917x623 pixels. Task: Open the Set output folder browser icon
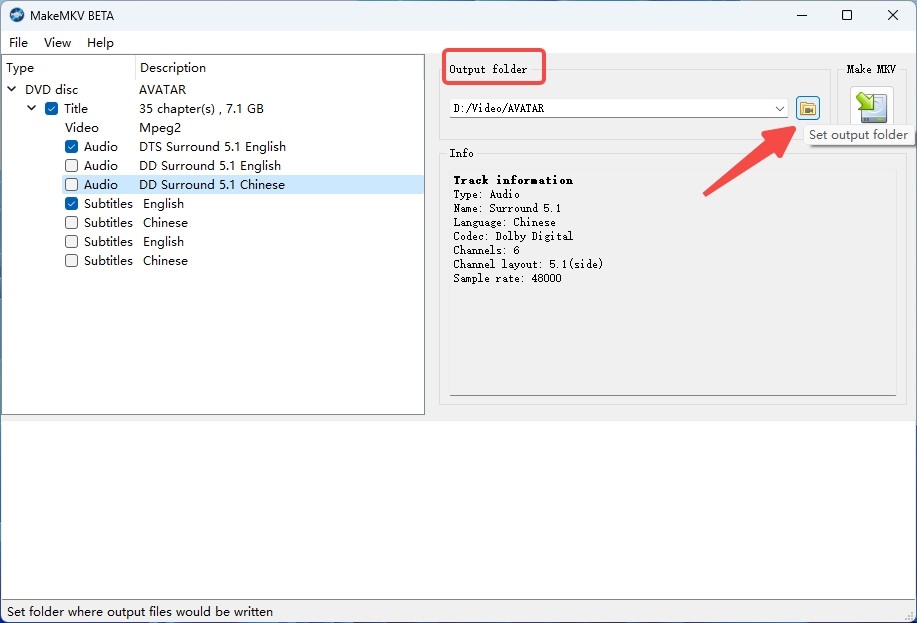coord(808,107)
